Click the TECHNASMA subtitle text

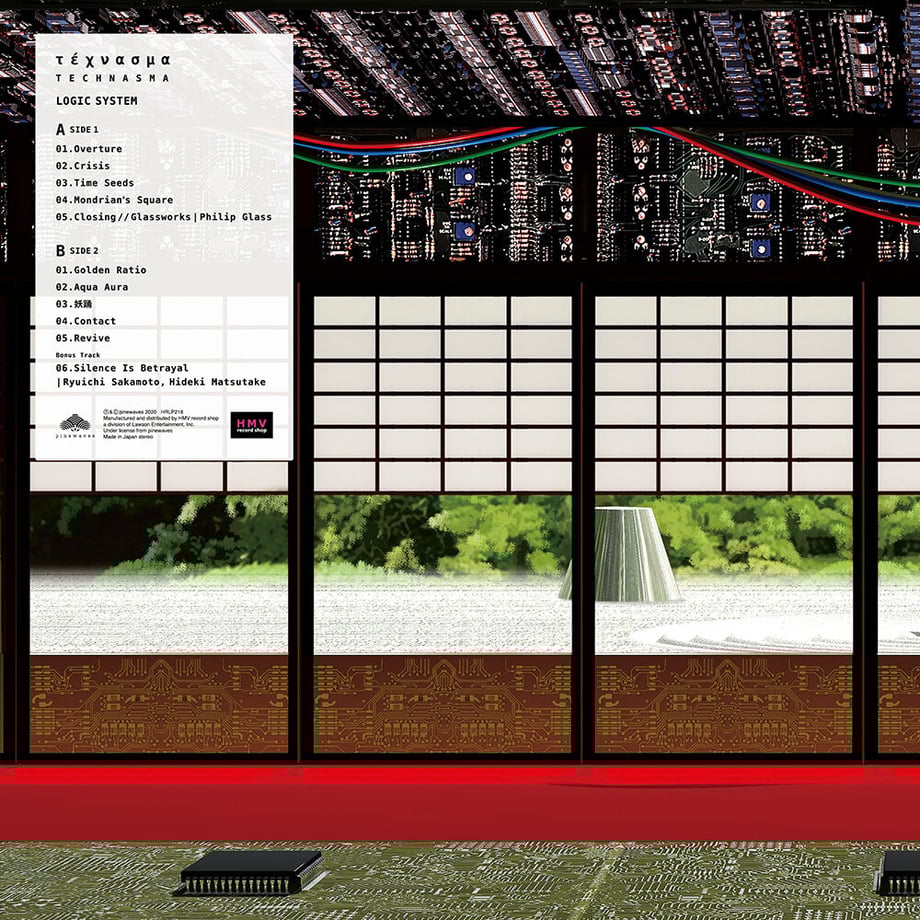point(113,78)
